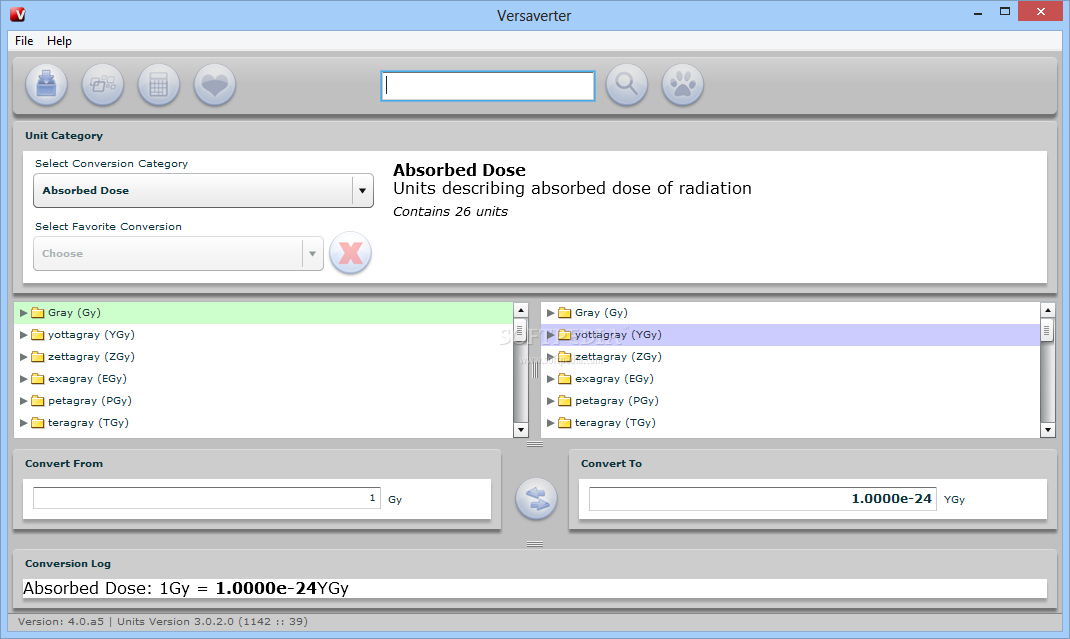
Task: Click splitter handle below the unit lists
Action: tap(535, 444)
